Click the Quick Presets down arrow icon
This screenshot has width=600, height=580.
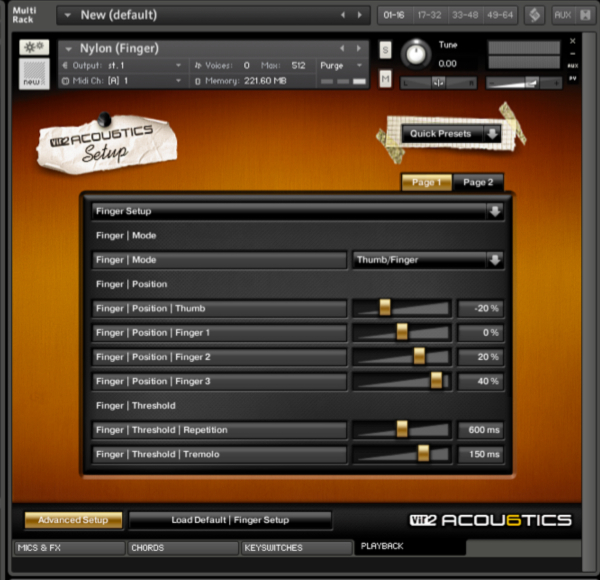[x=492, y=134]
